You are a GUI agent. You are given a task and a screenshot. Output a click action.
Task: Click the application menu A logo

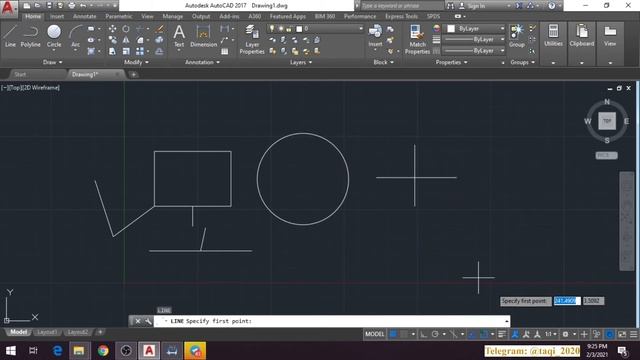tap(8, 8)
